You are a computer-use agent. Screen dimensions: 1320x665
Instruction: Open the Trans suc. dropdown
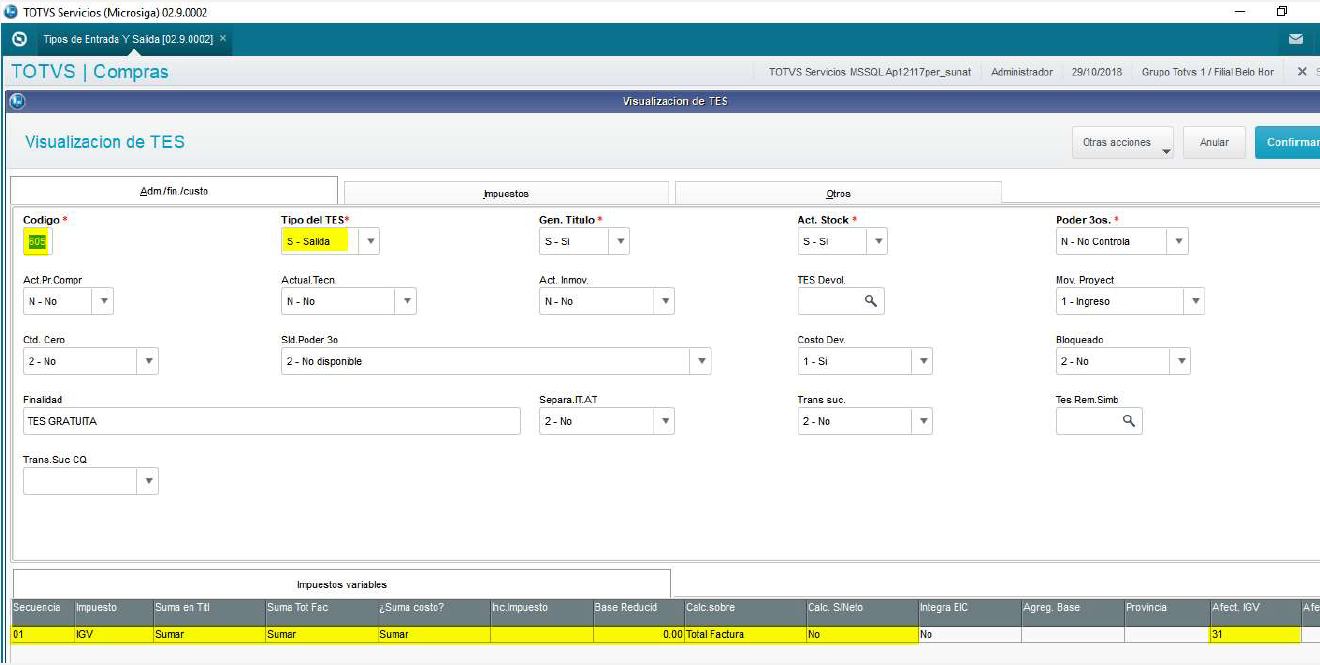point(922,421)
